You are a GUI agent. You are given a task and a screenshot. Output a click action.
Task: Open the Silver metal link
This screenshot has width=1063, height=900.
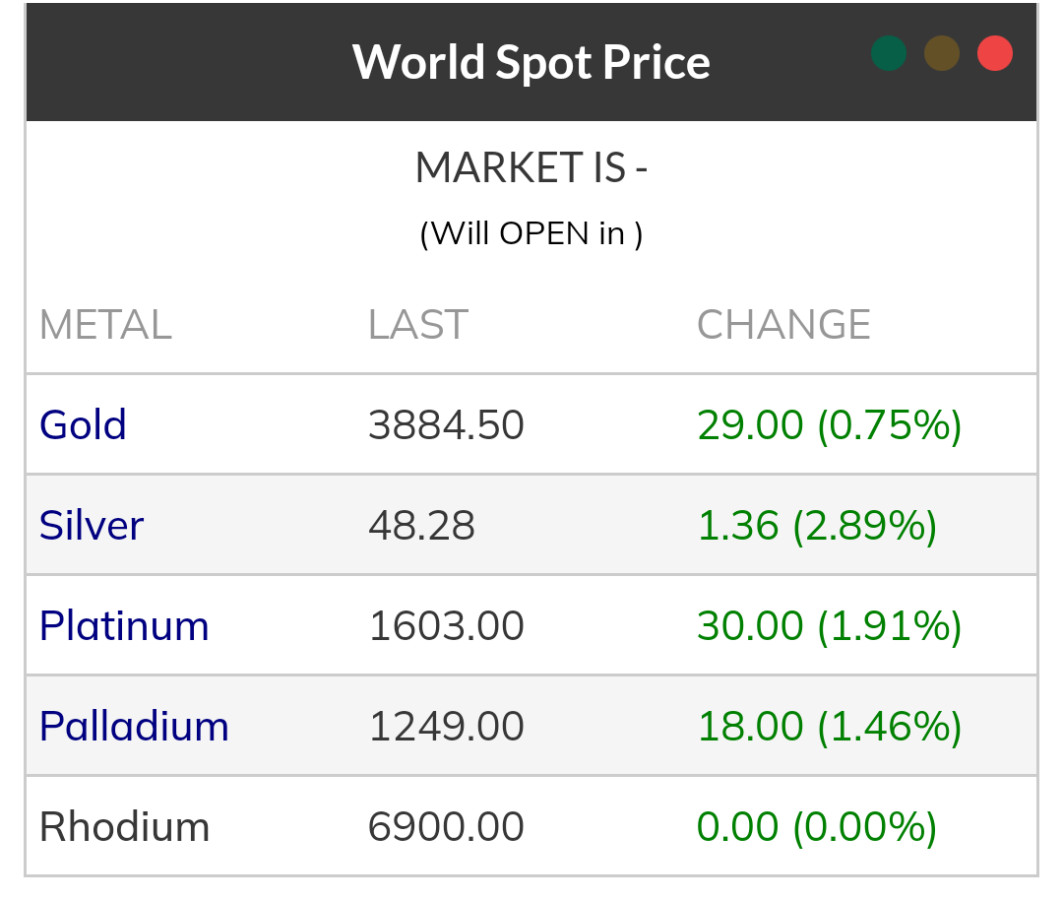[91, 526]
